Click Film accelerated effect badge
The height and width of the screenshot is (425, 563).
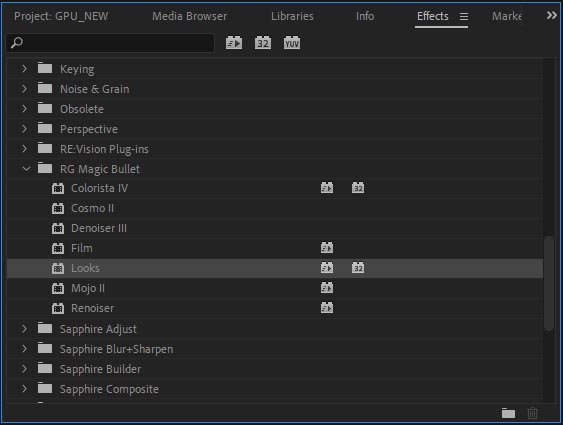pyautogui.click(x=327, y=248)
